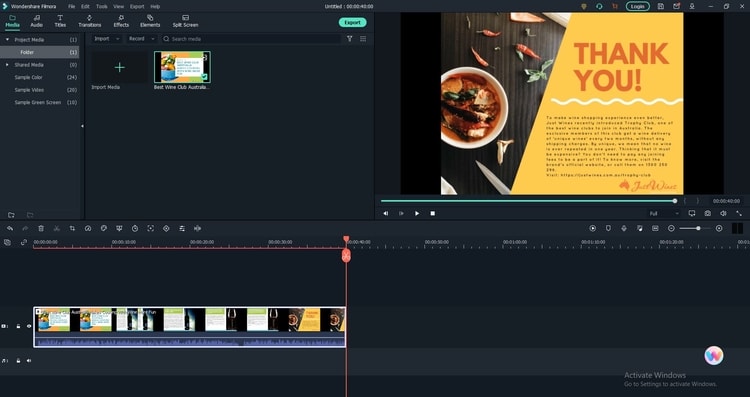Screen dimensions: 750x397
Task: Toggle lock on audio track 1
Action: click(x=18, y=361)
